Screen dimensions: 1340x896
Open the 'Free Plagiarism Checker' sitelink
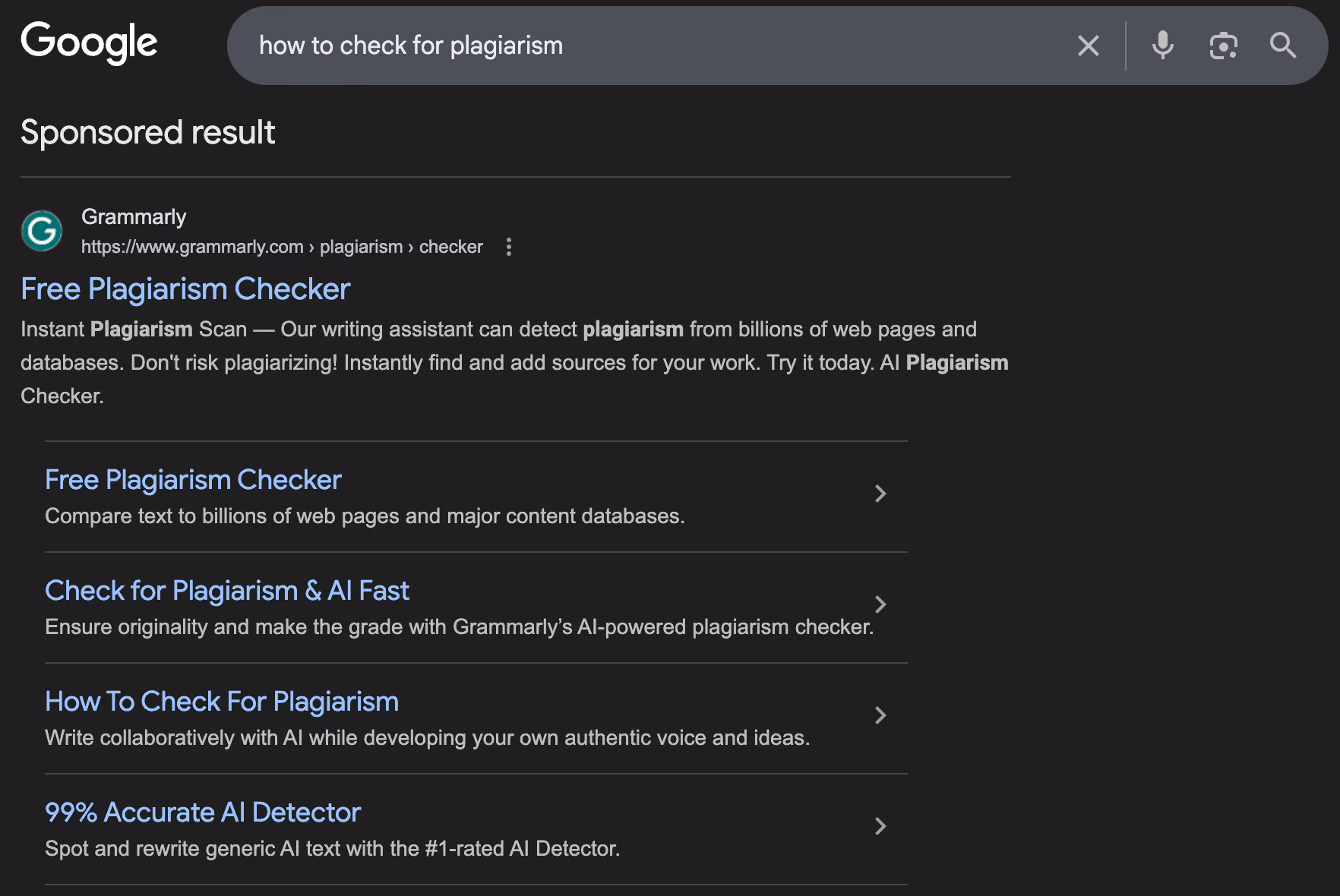tap(193, 480)
